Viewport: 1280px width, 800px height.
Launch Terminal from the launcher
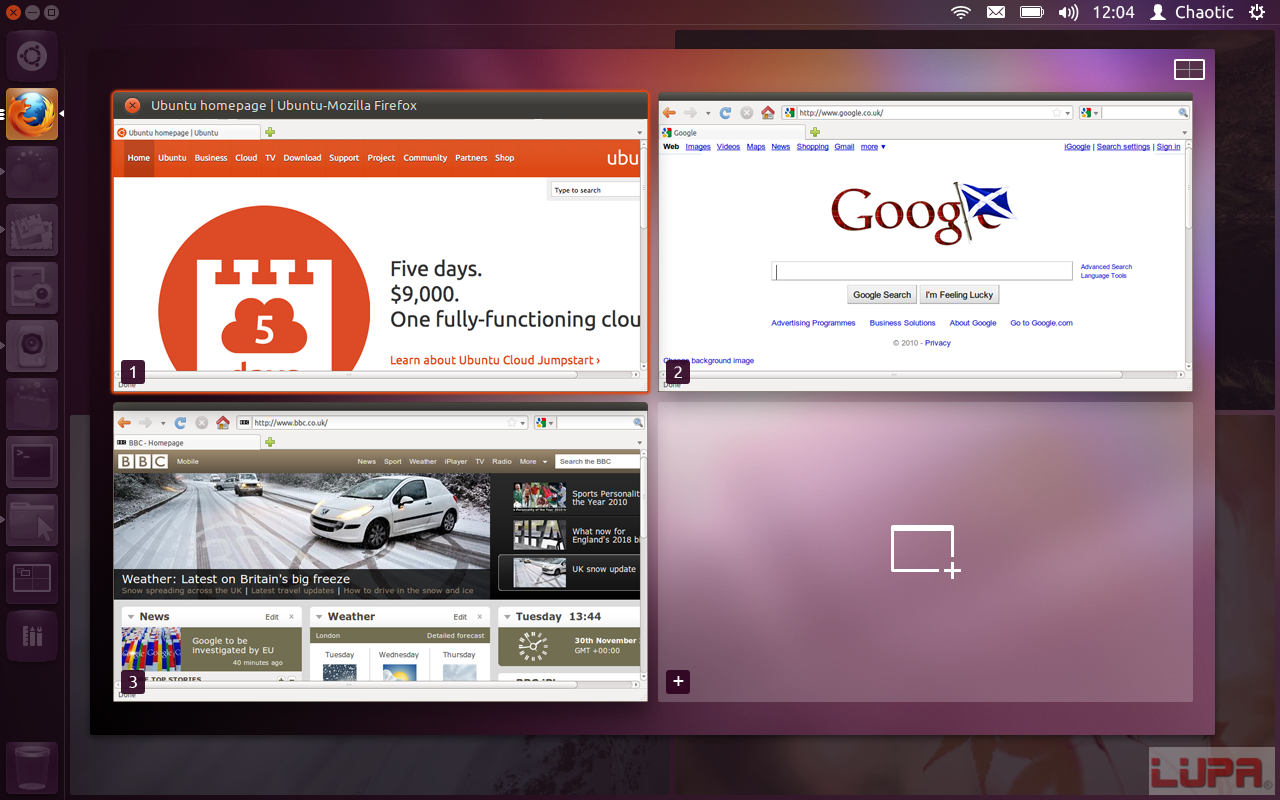point(32,462)
